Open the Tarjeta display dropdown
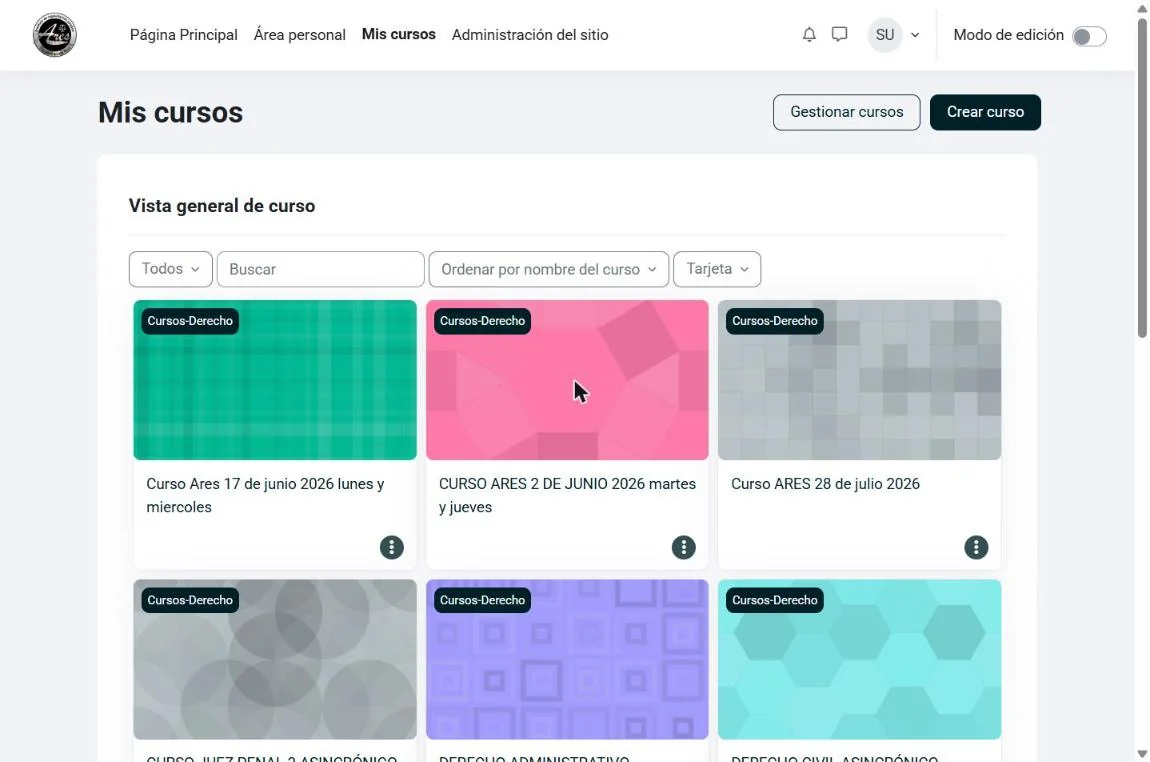Viewport: 1150px width, 762px height. [x=717, y=269]
